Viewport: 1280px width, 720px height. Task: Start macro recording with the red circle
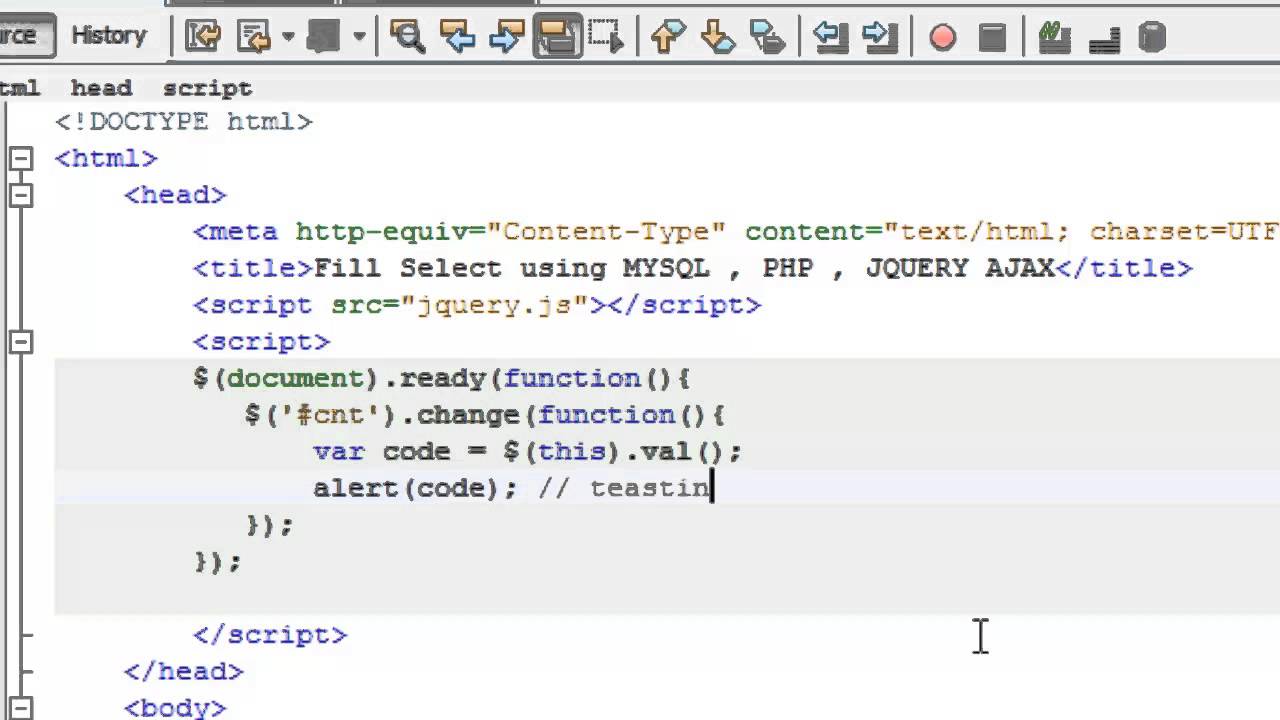pyautogui.click(x=942, y=38)
